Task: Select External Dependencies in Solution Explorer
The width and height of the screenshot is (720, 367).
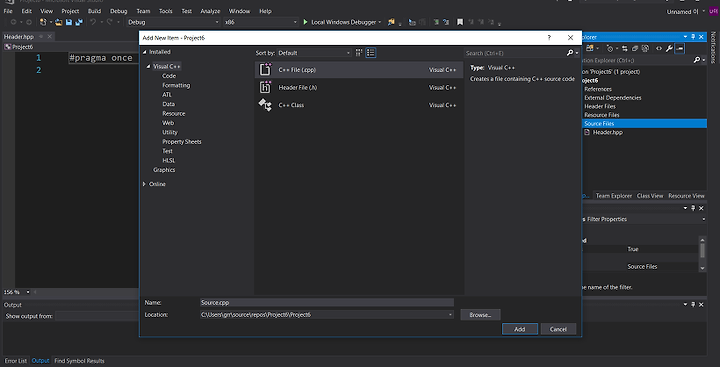Action: point(613,97)
